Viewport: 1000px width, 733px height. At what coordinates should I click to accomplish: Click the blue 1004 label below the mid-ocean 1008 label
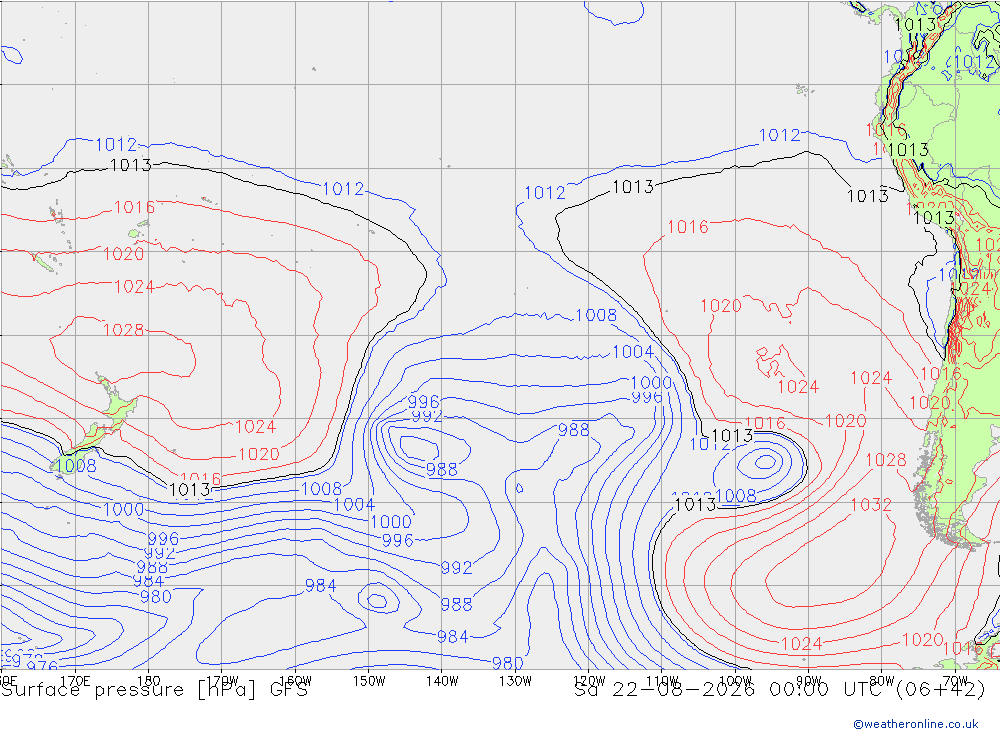tap(633, 352)
